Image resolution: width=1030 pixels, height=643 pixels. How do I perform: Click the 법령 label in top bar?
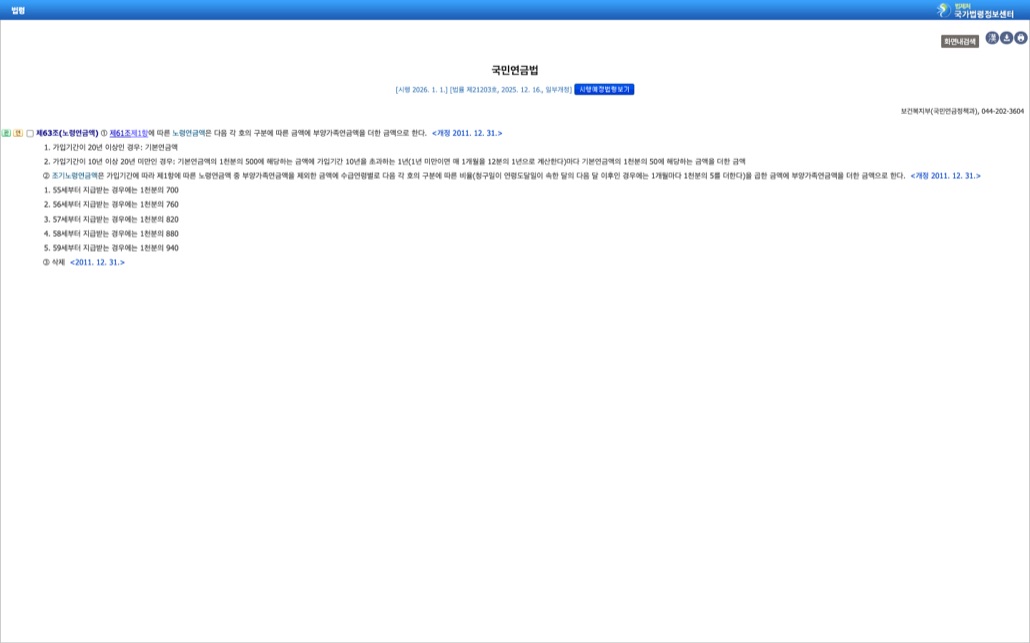(x=18, y=11)
